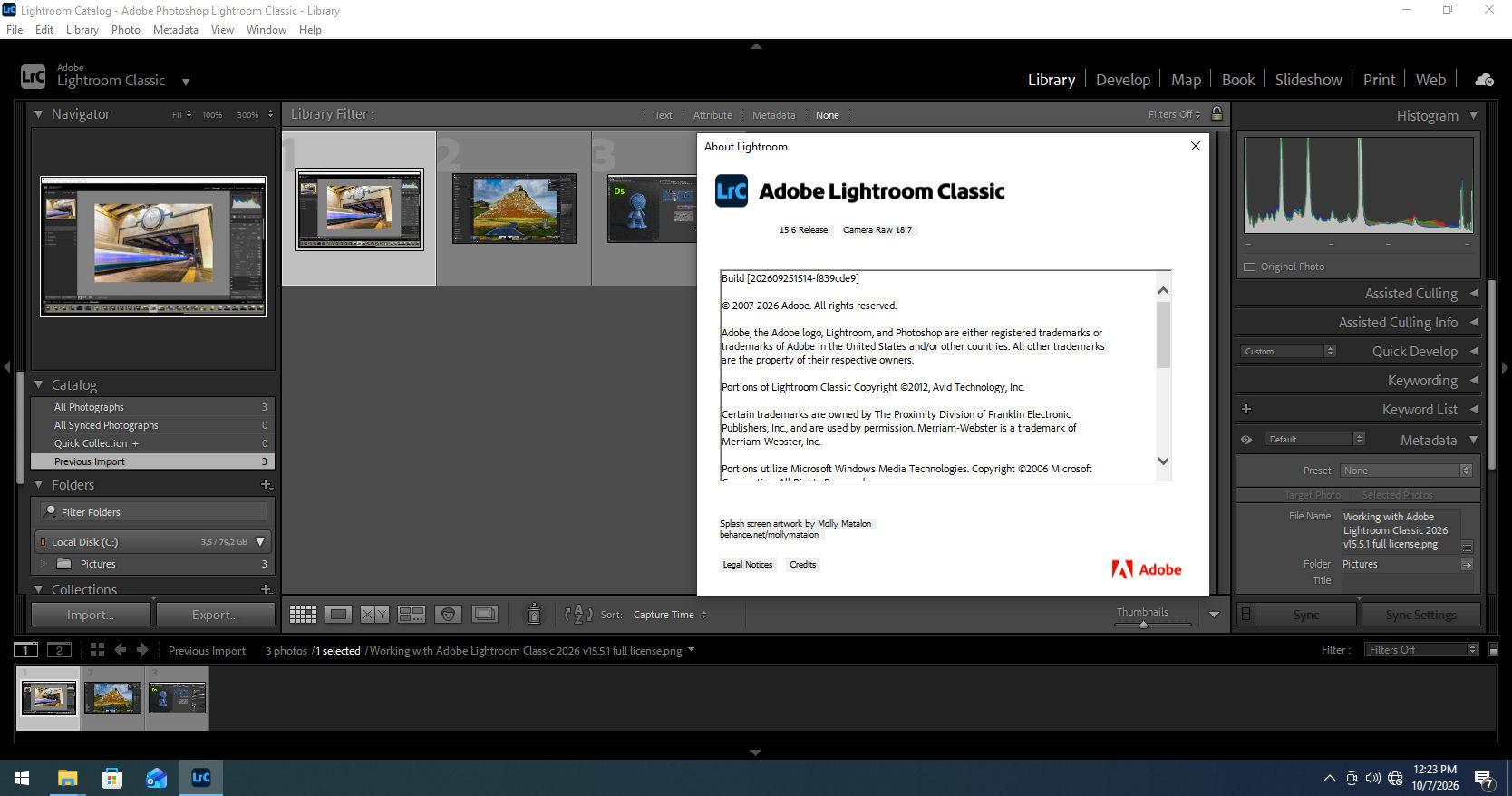Open Survey view icon in toolbar
This screenshot has width=1512, height=796.
(412, 615)
